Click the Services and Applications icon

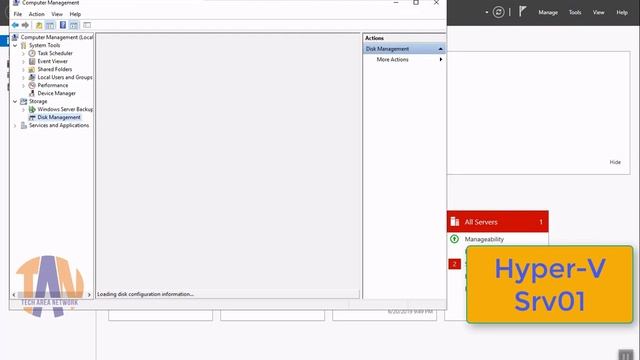[24, 125]
